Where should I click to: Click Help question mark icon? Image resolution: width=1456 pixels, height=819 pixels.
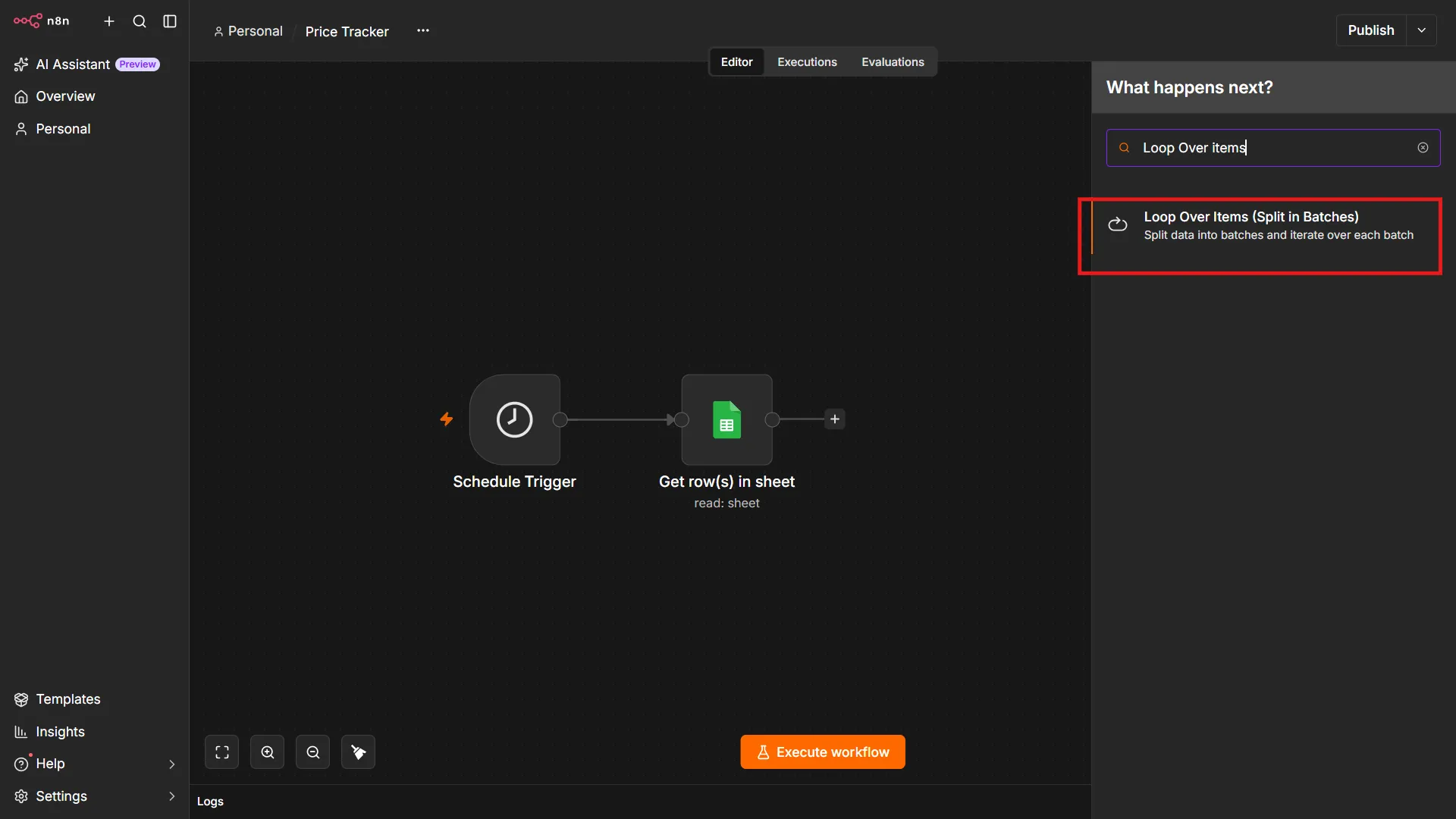coord(21,764)
